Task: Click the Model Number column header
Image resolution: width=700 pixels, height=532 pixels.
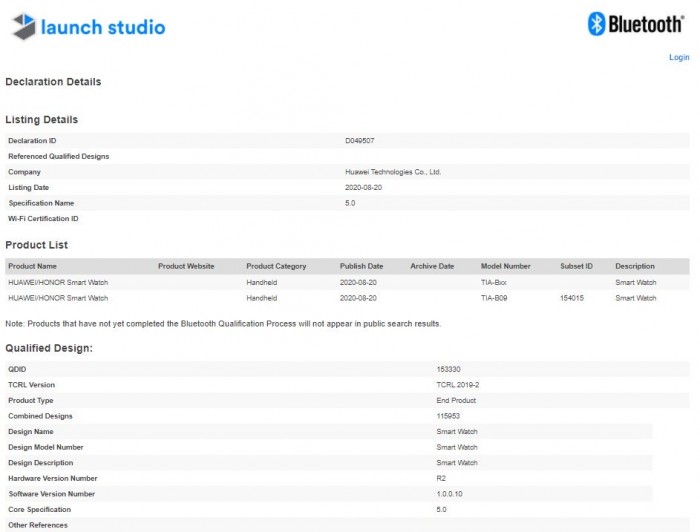Action: point(505,266)
